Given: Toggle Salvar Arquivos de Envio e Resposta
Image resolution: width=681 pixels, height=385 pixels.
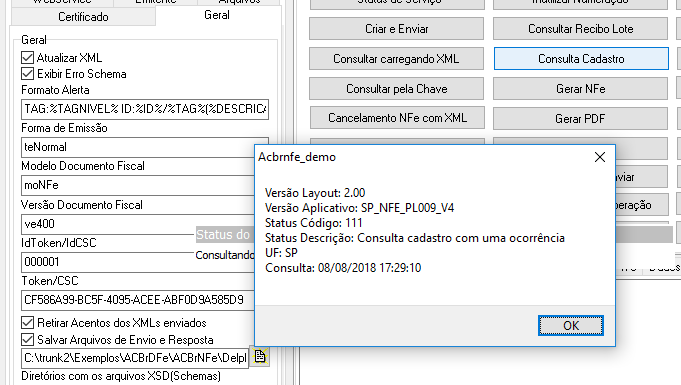Looking at the screenshot, I should [27, 339].
